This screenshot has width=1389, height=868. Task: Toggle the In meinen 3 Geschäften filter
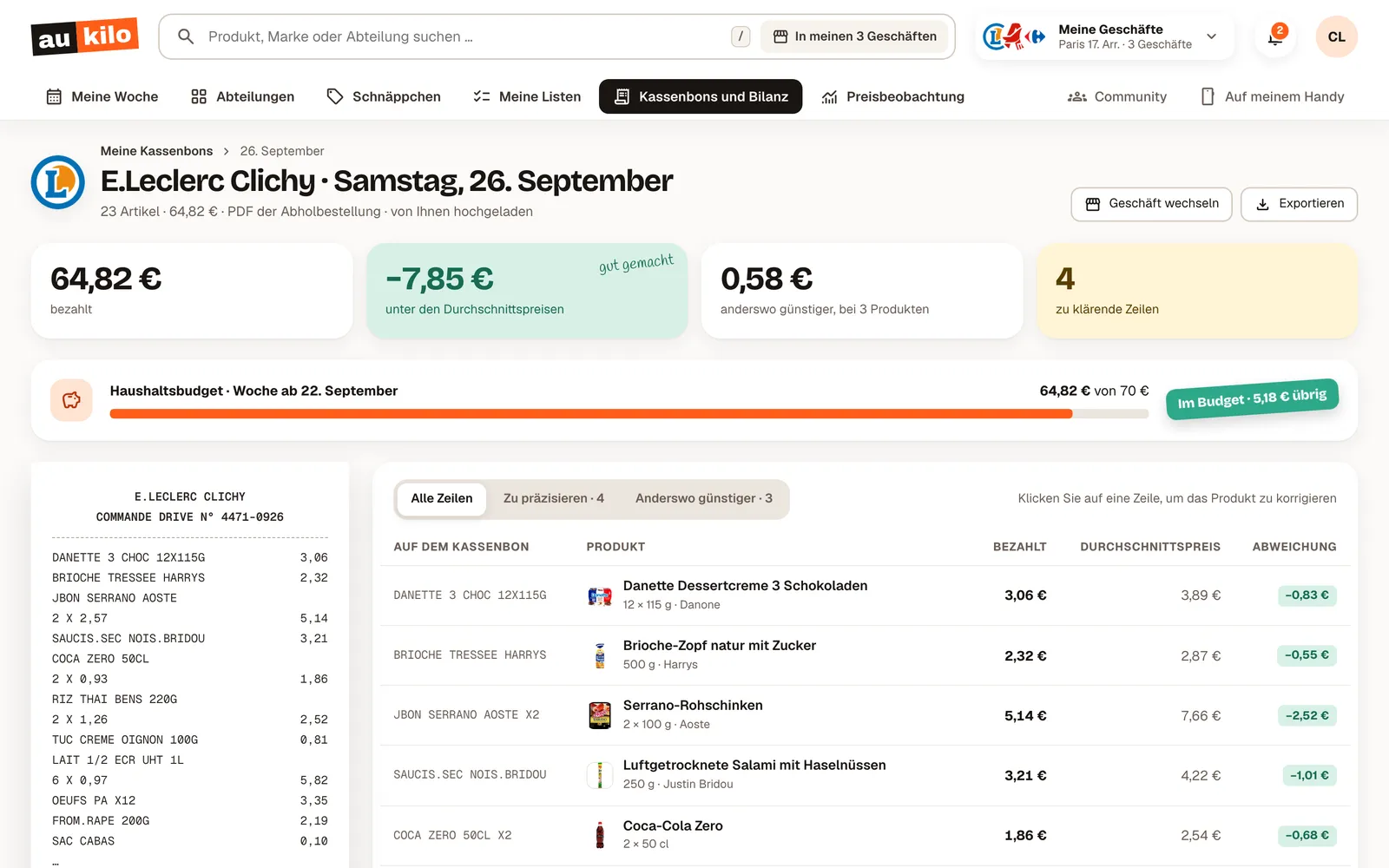(x=854, y=36)
